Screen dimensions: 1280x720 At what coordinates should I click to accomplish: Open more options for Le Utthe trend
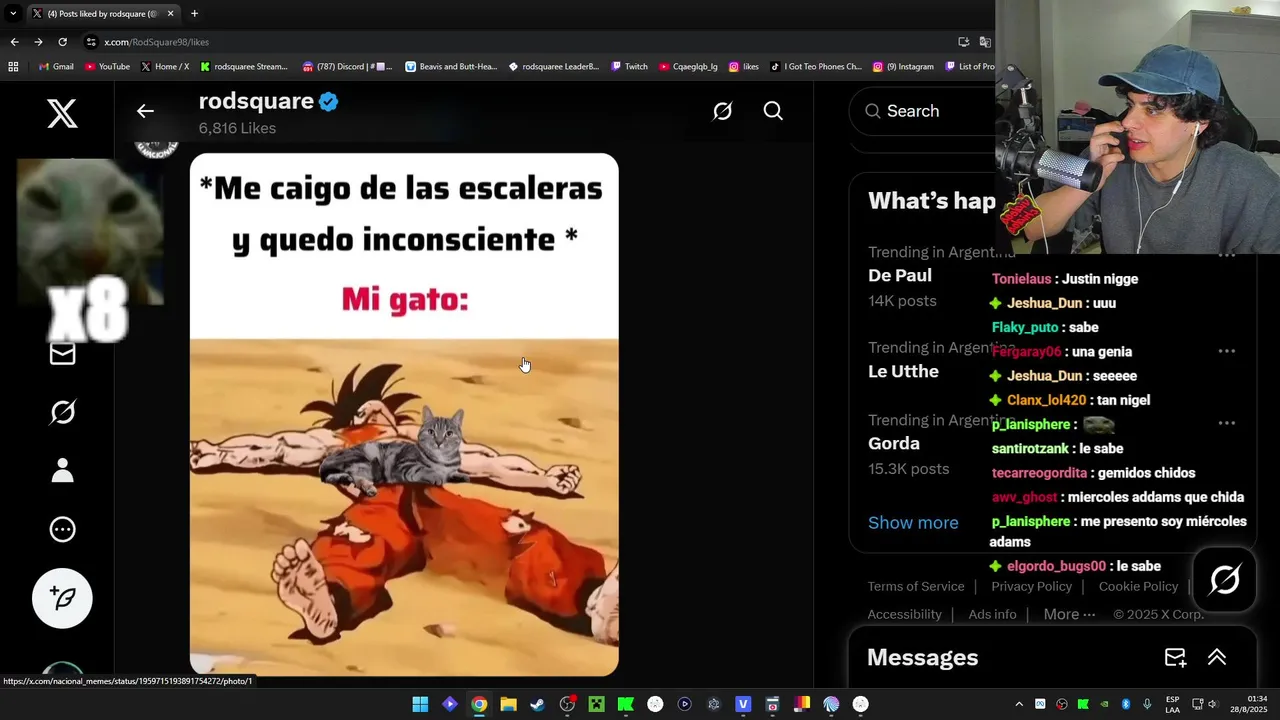point(1226,351)
